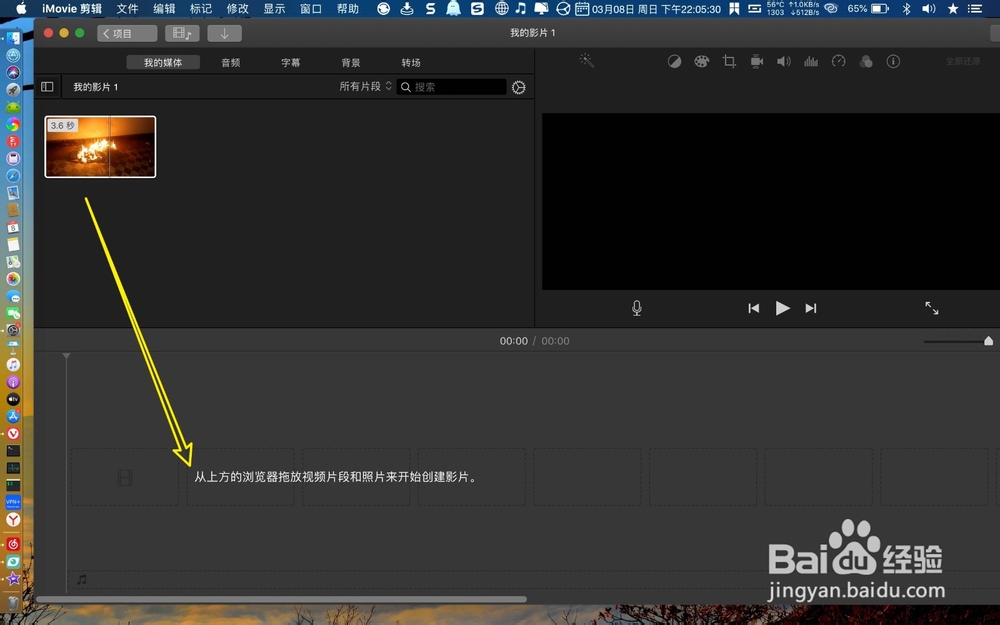Jump to previous clip button
Screen dimensions: 1000x625
tap(754, 308)
